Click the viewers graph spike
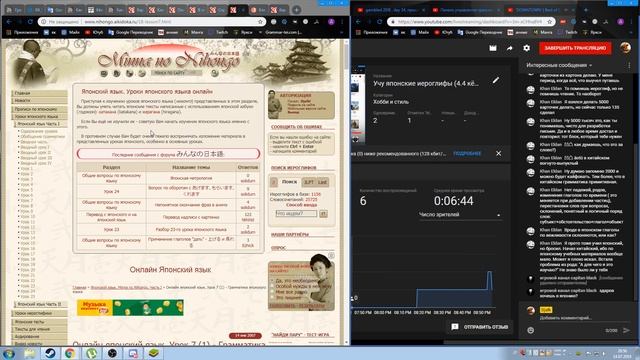This screenshot has width=640, height=360. (x=489, y=281)
